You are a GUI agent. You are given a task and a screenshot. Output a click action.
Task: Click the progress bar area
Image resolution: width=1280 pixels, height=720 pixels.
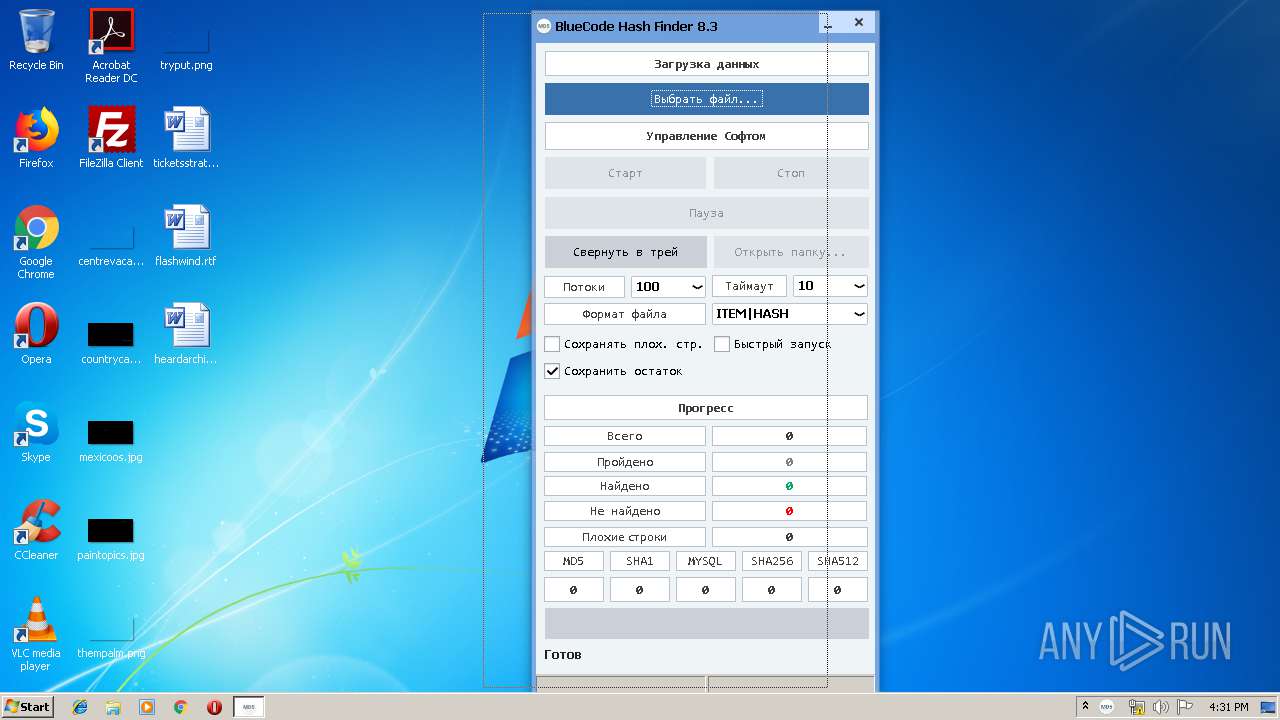point(707,623)
